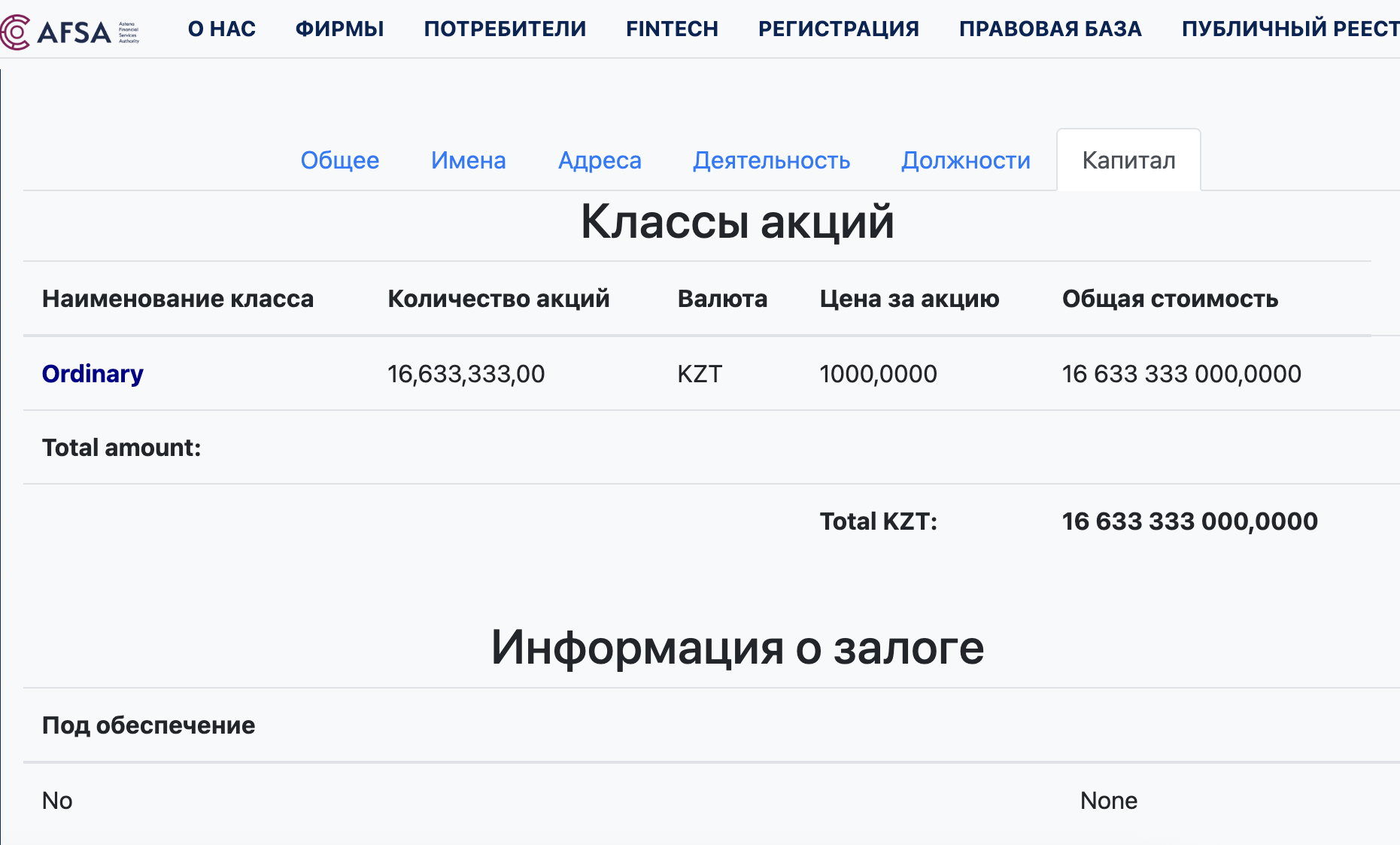1400x845 pixels.
Task: Open the Адреса tab
Action: tap(600, 160)
